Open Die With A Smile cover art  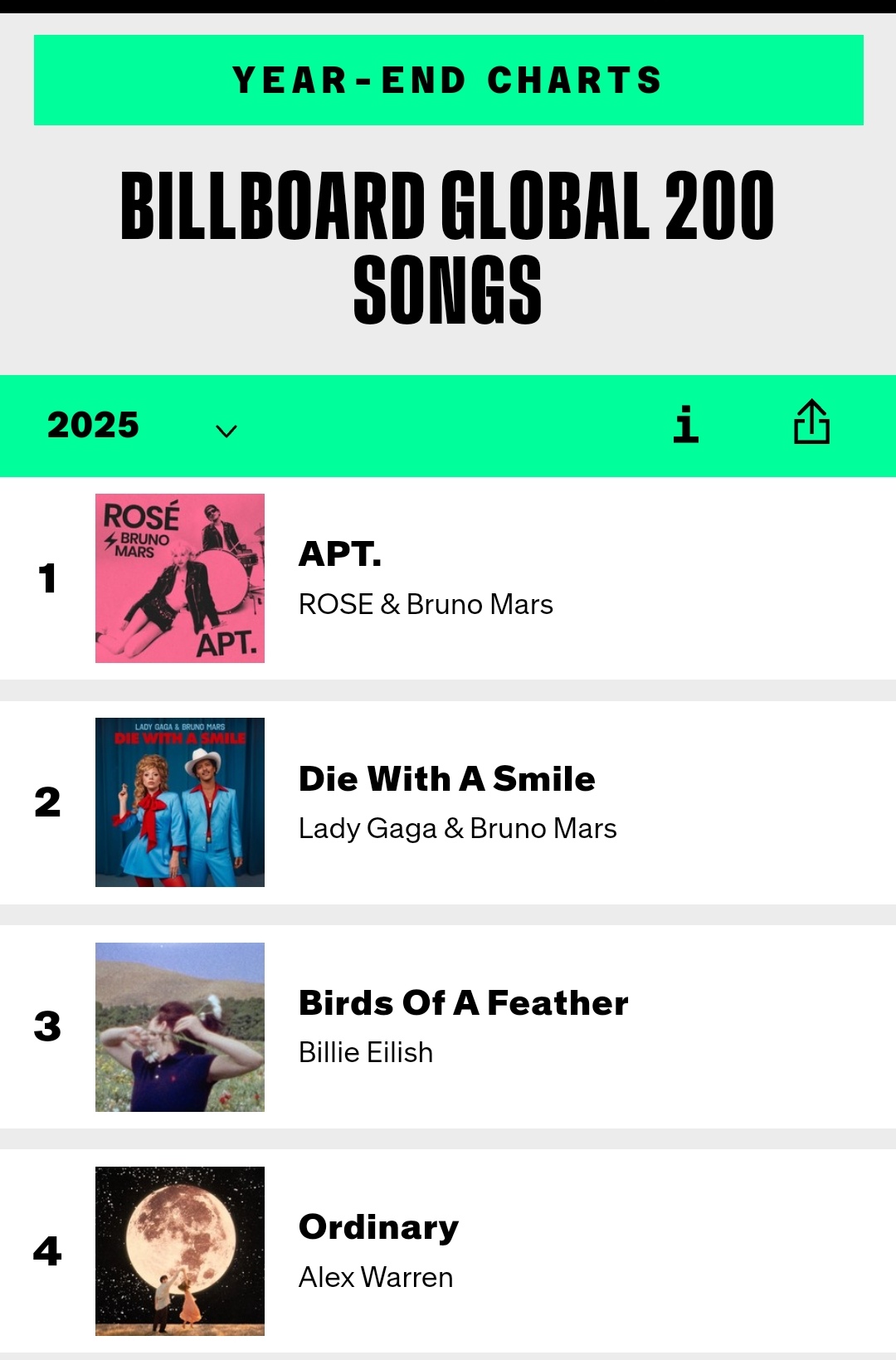pyautogui.click(x=180, y=802)
